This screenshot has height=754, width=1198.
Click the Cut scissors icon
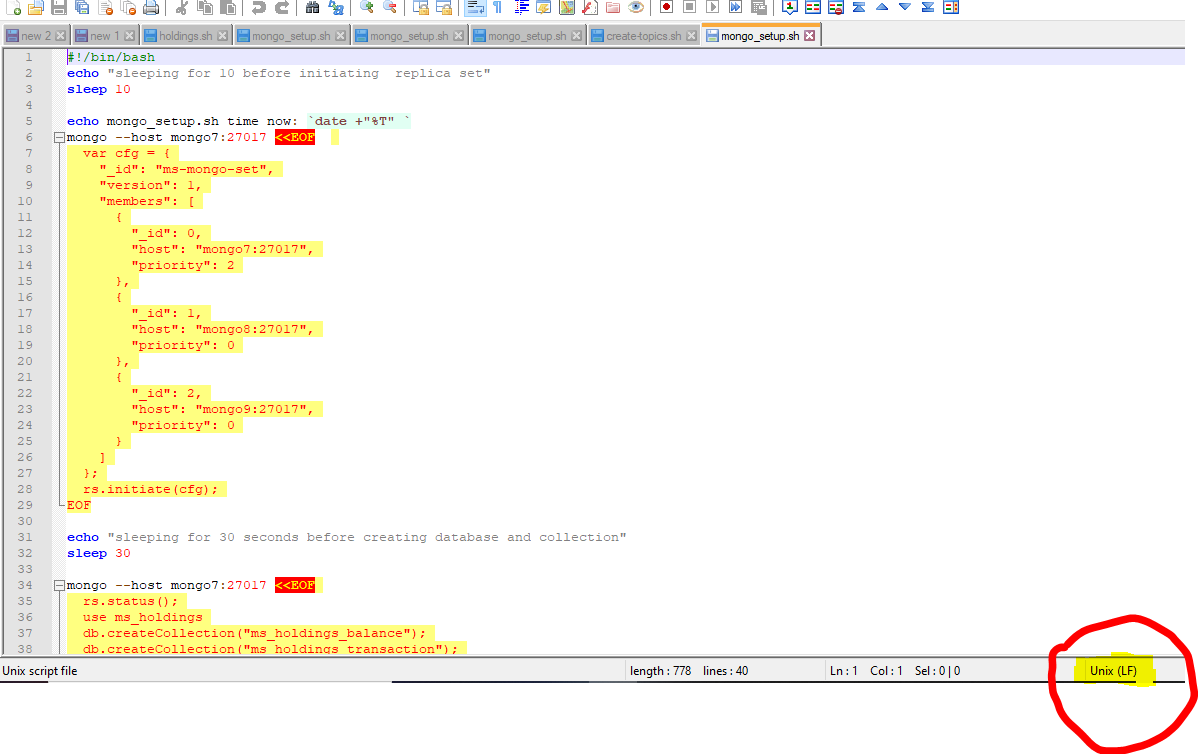click(182, 8)
